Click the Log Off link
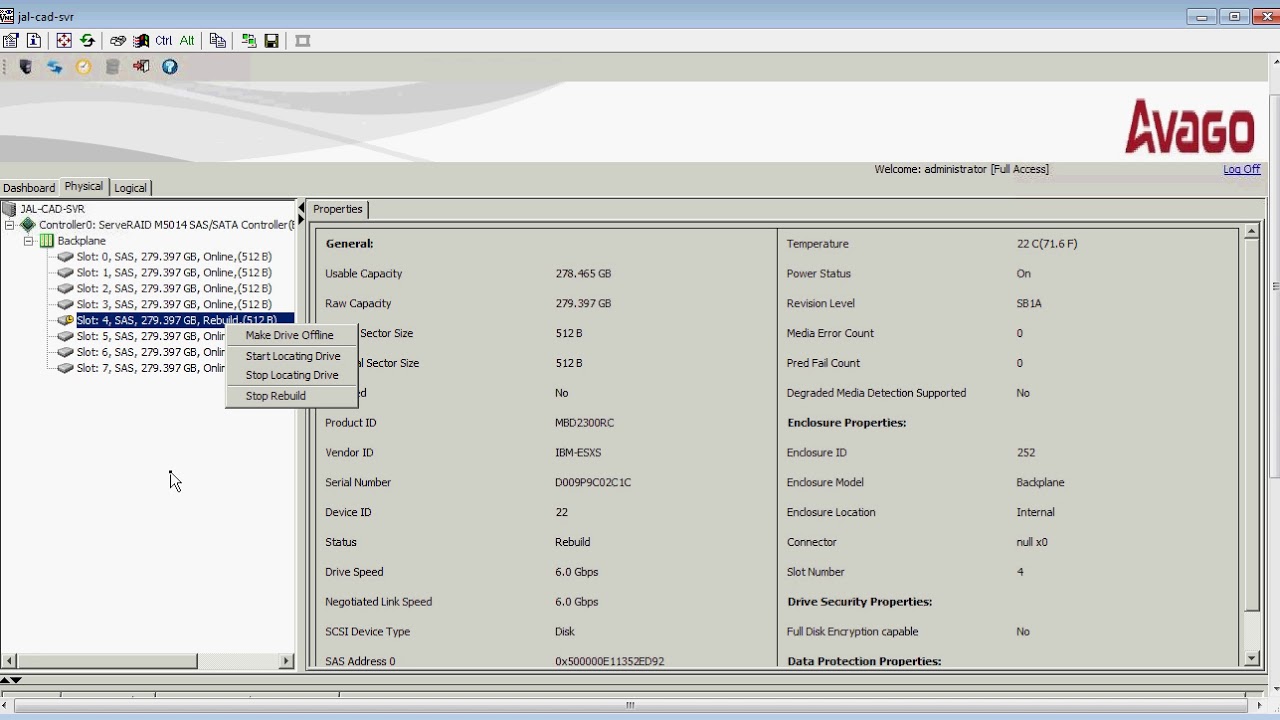1280x720 pixels. coord(1242,169)
